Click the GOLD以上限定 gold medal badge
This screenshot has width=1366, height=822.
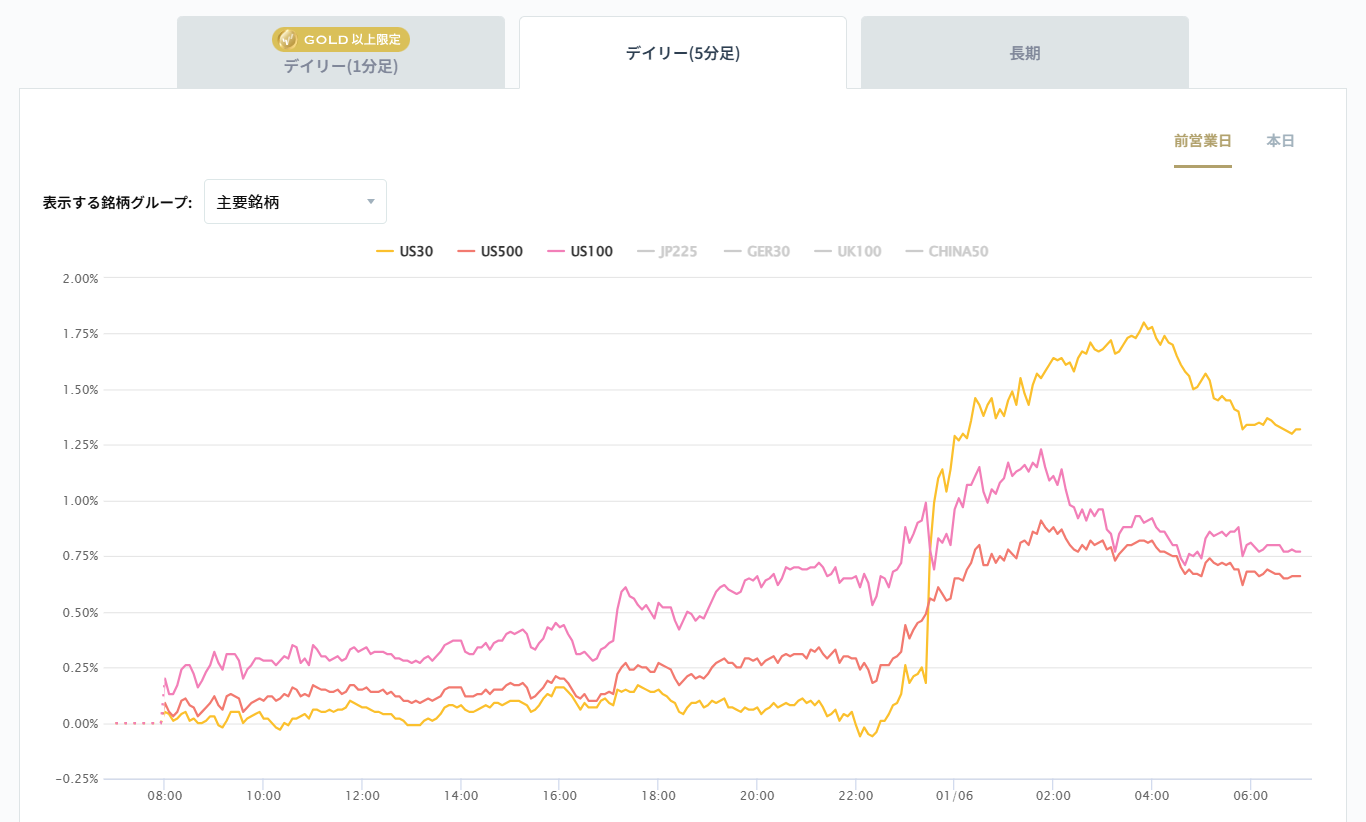341,39
